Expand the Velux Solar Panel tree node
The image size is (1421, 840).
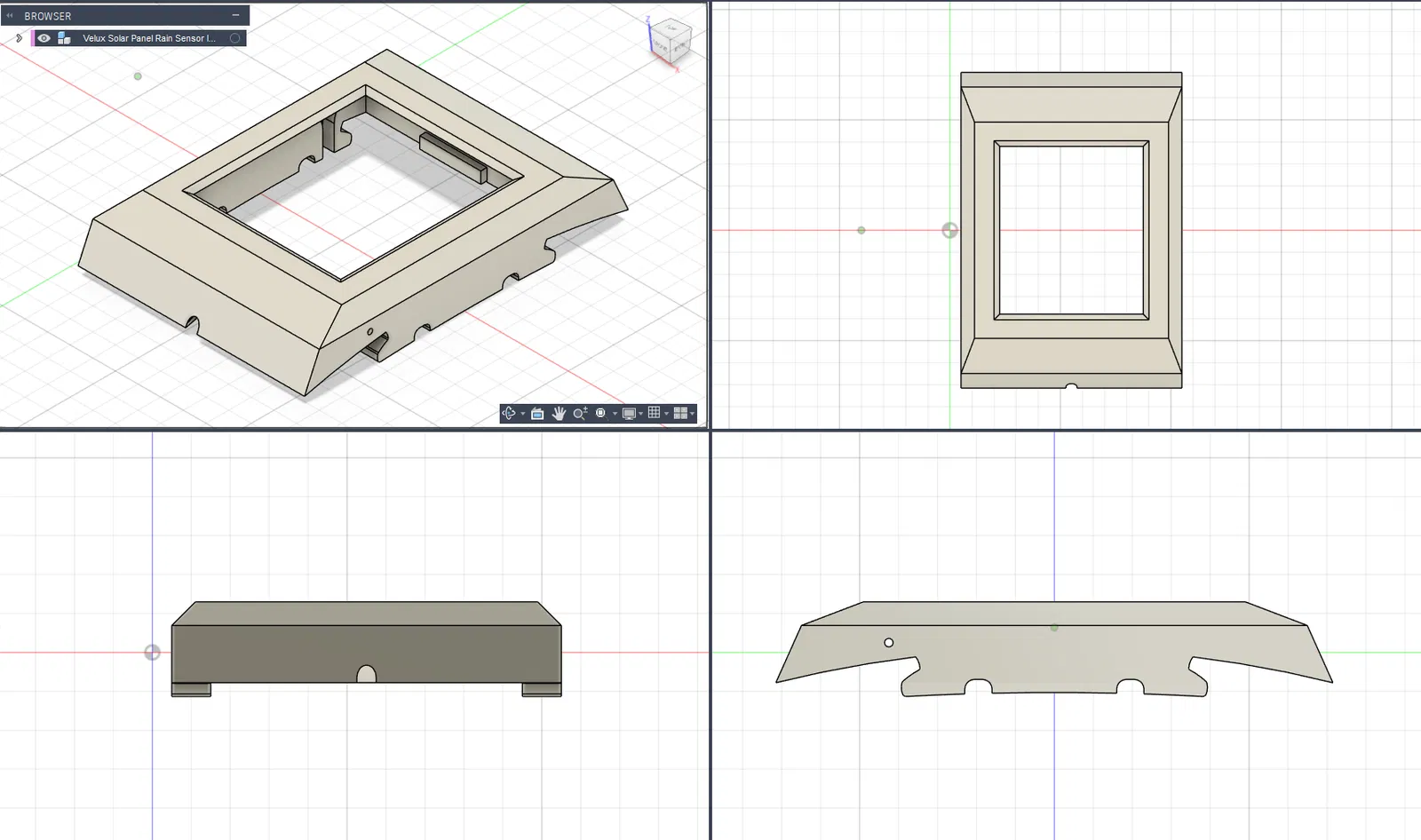pyautogui.click(x=19, y=38)
